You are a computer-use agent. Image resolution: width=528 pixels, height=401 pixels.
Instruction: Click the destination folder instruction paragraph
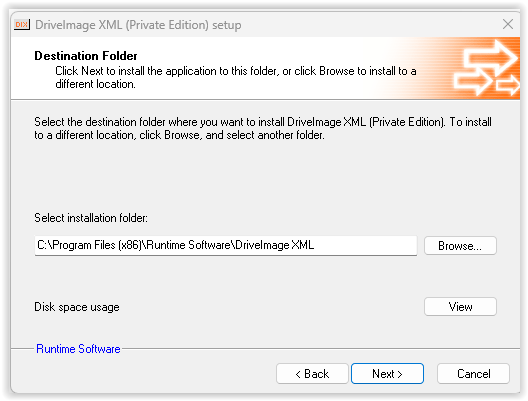[263, 128]
